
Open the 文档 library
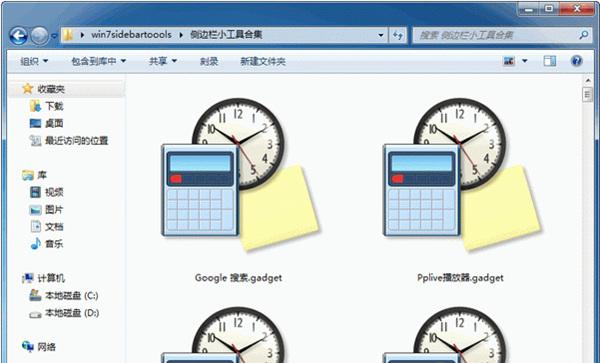(x=54, y=227)
